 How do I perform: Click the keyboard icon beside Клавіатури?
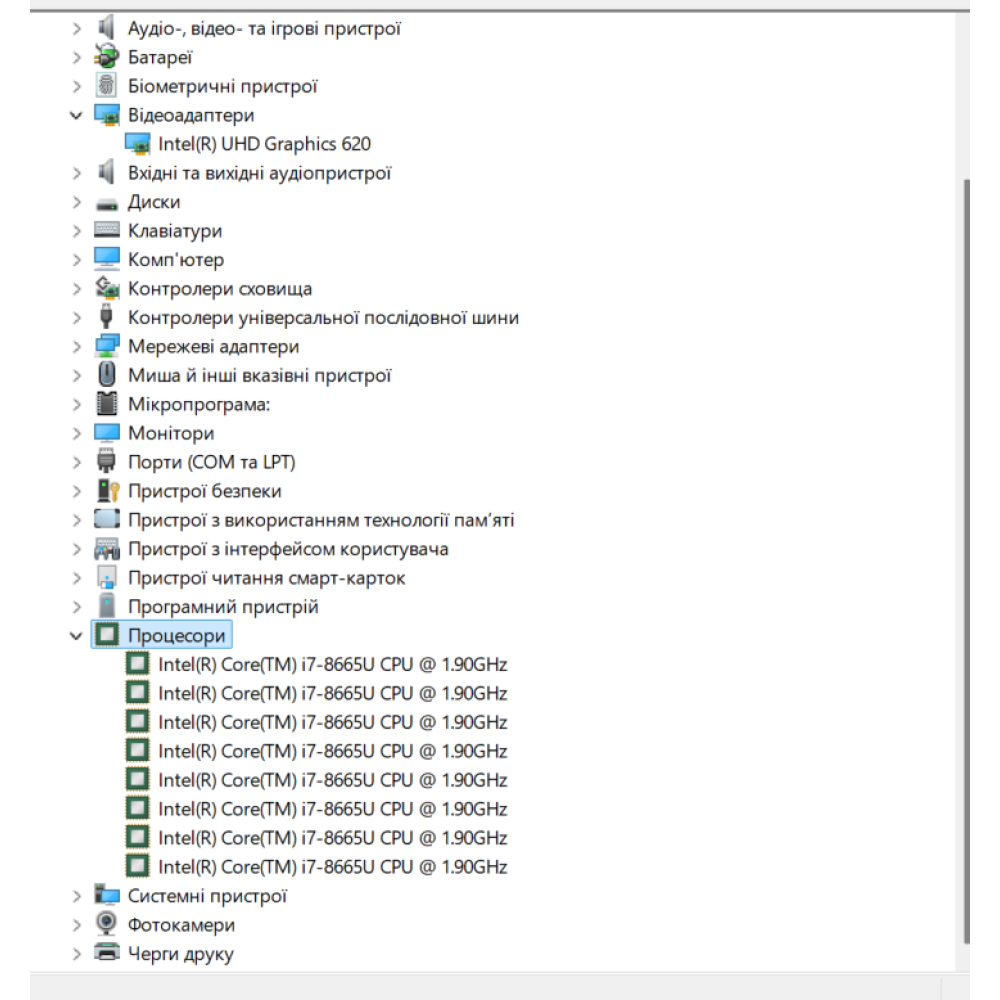click(107, 231)
